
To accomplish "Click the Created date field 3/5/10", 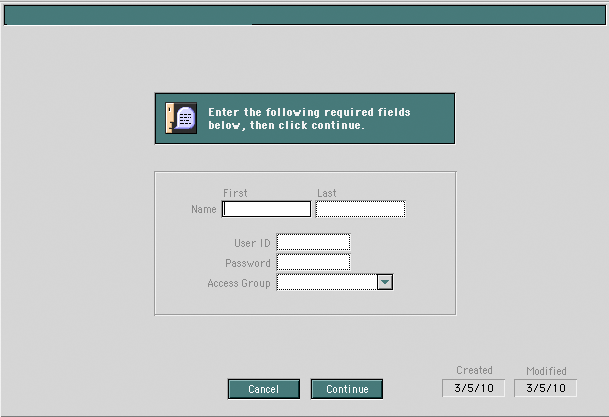I will pyautogui.click(x=473, y=388).
